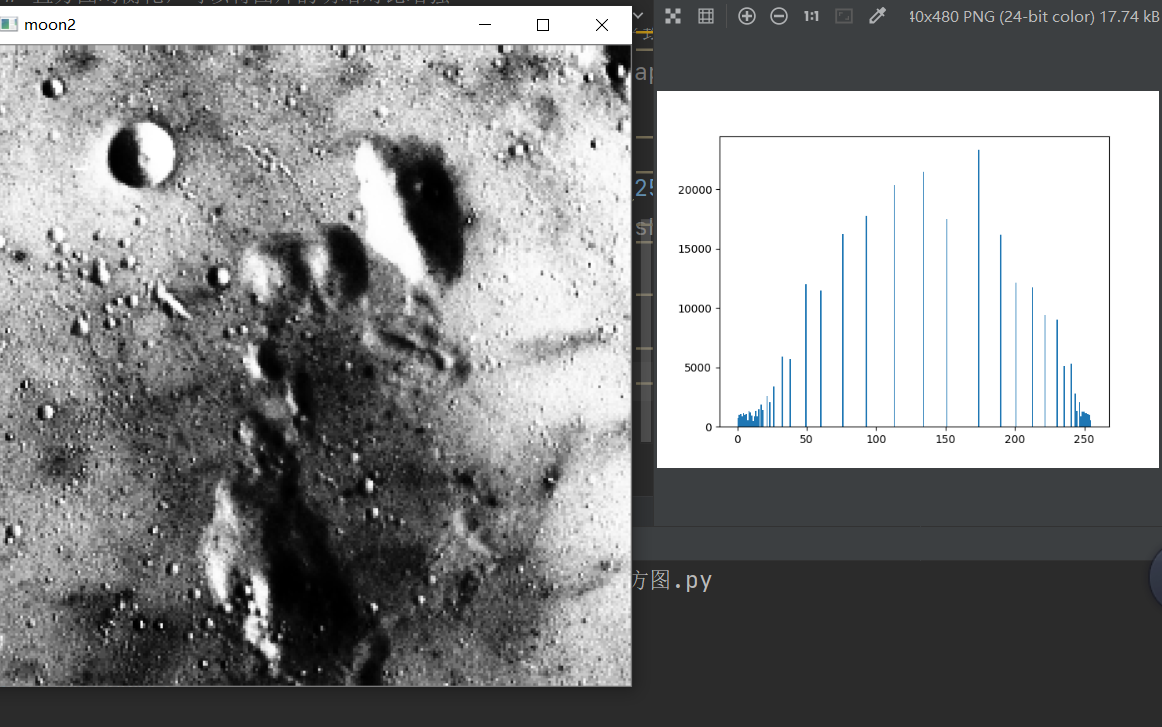Click the moon2 title bar text

pos(50,24)
